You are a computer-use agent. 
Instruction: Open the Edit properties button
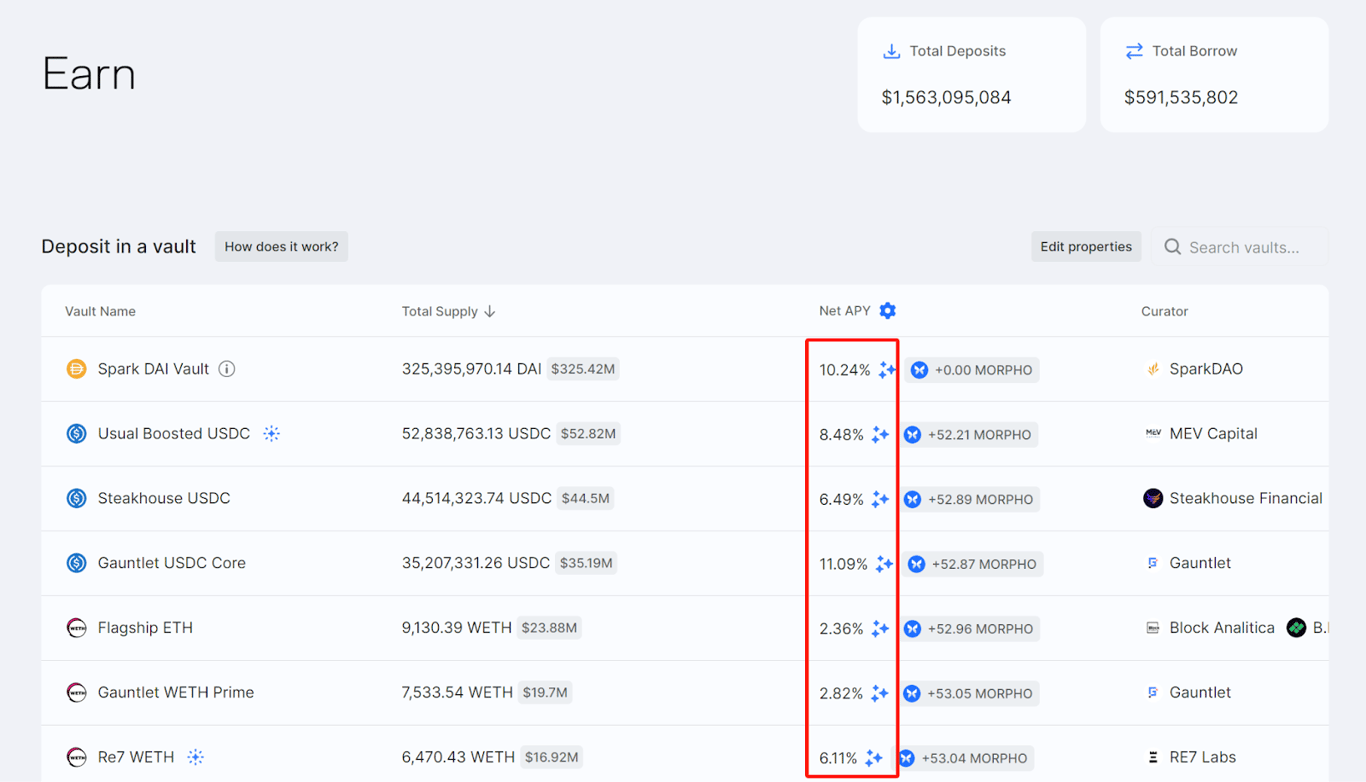[x=1085, y=247]
